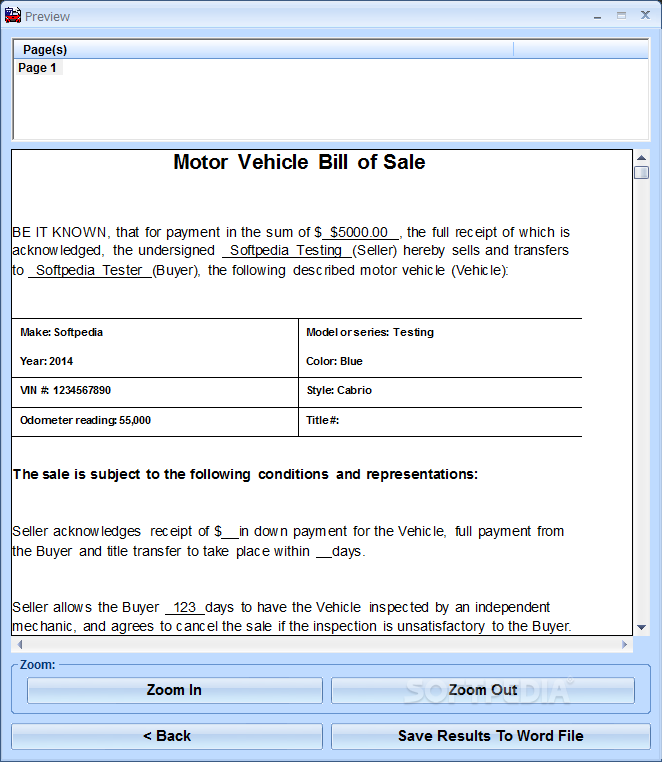
Task: Click the Preview app icon in title bar
Action: [13, 16]
